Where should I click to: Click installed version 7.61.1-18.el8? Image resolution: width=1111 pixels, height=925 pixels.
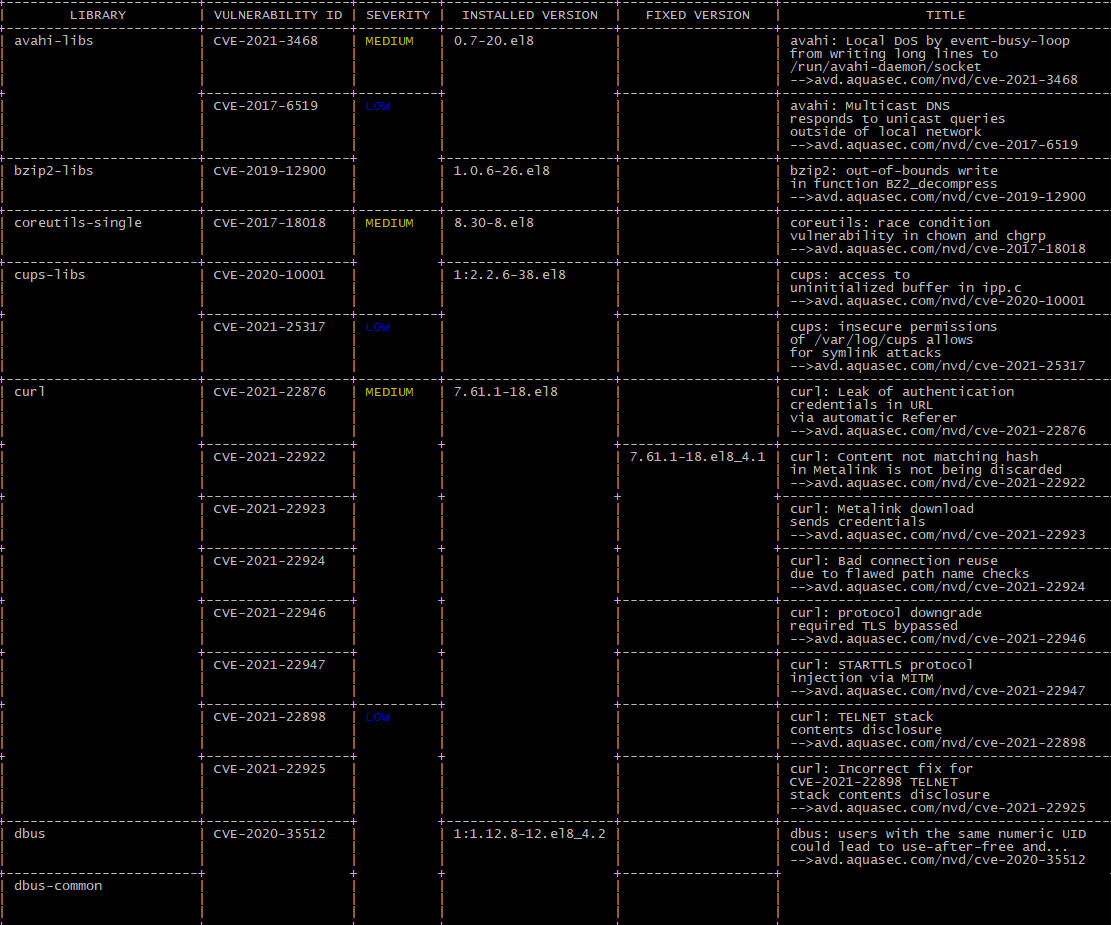(x=506, y=391)
